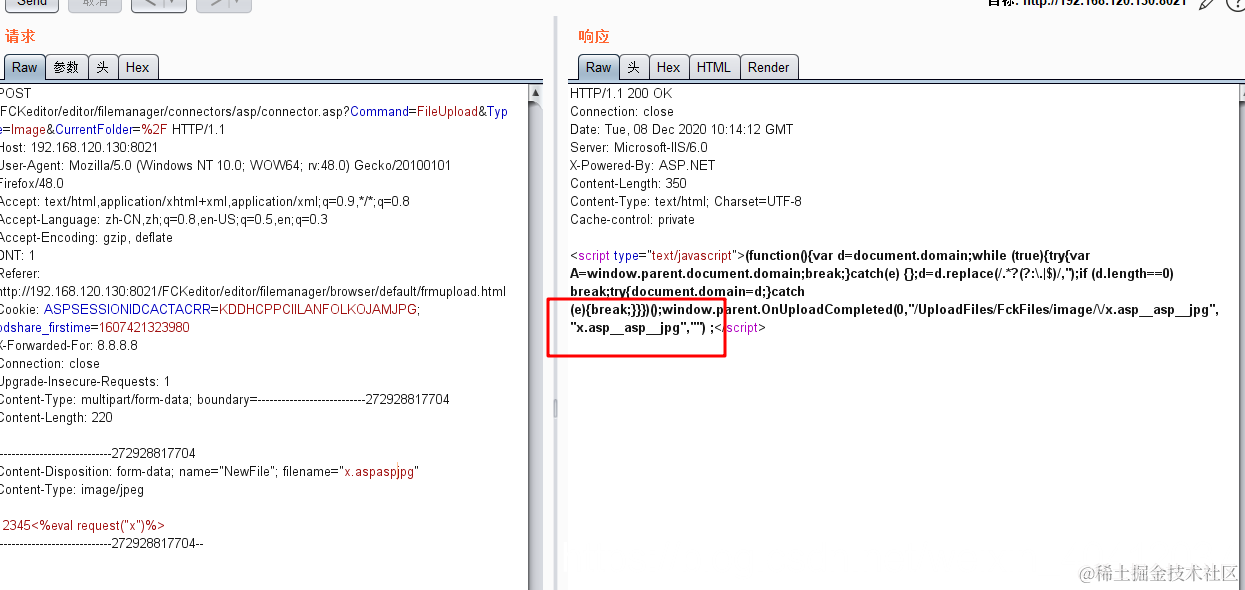Click the multipart/form-data Content-Type line
Viewport: 1245px width, 590px height.
click(x=225, y=399)
